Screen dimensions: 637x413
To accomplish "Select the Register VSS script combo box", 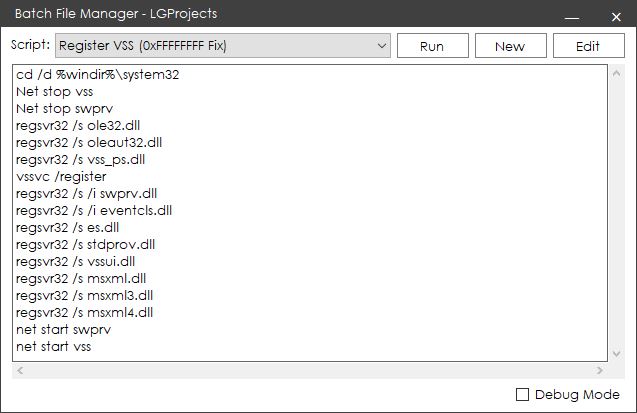I will coord(223,45).
